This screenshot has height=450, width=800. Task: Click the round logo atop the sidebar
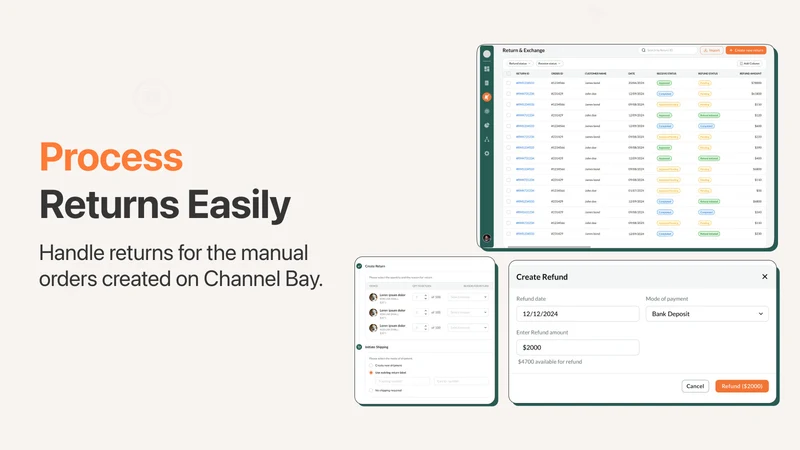[487, 54]
